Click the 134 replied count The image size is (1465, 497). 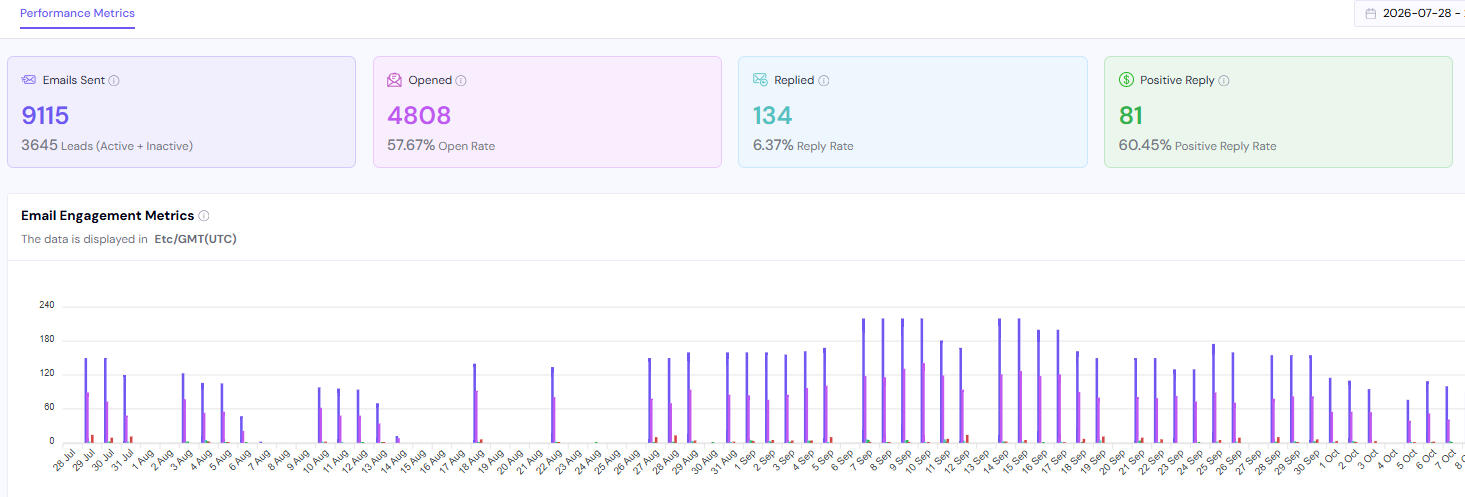click(773, 115)
